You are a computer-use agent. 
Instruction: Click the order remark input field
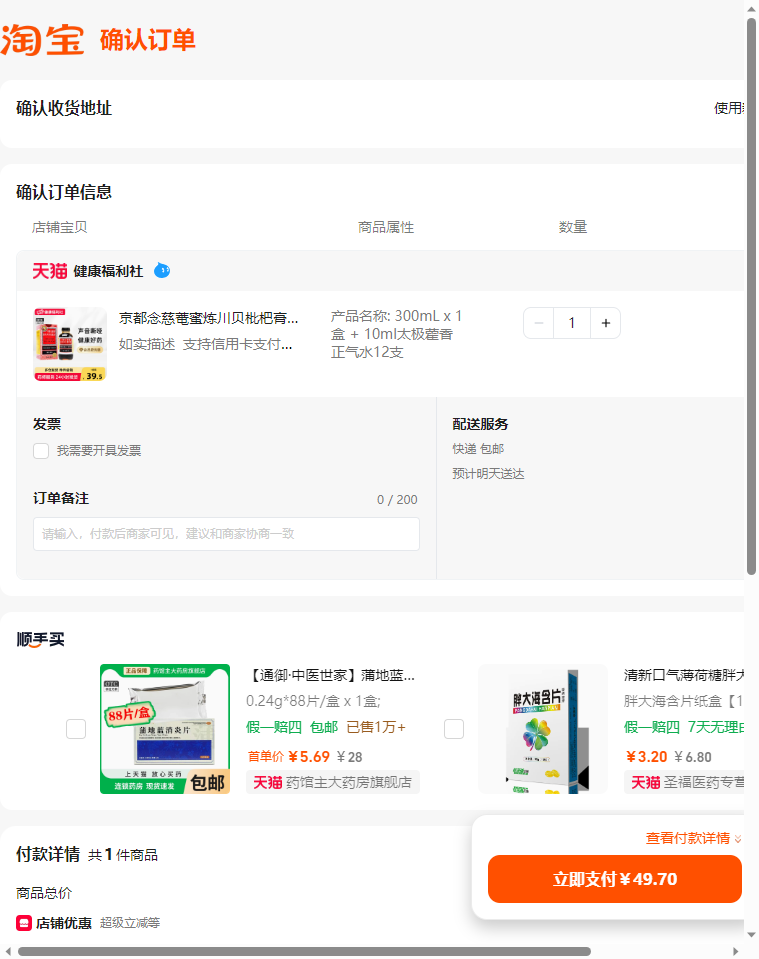pyautogui.click(x=226, y=534)
